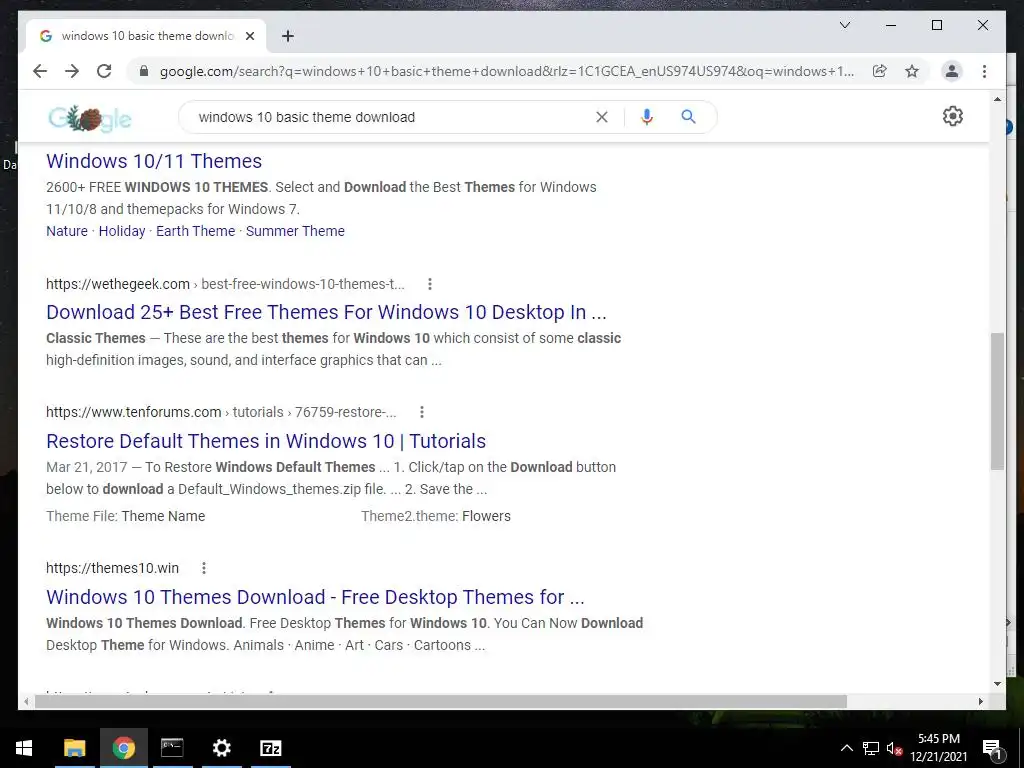1024x768 pixels.
Task: Click the horizontal scrollbar right arrow
Action: pyautogui.click(x=980, y=701)
